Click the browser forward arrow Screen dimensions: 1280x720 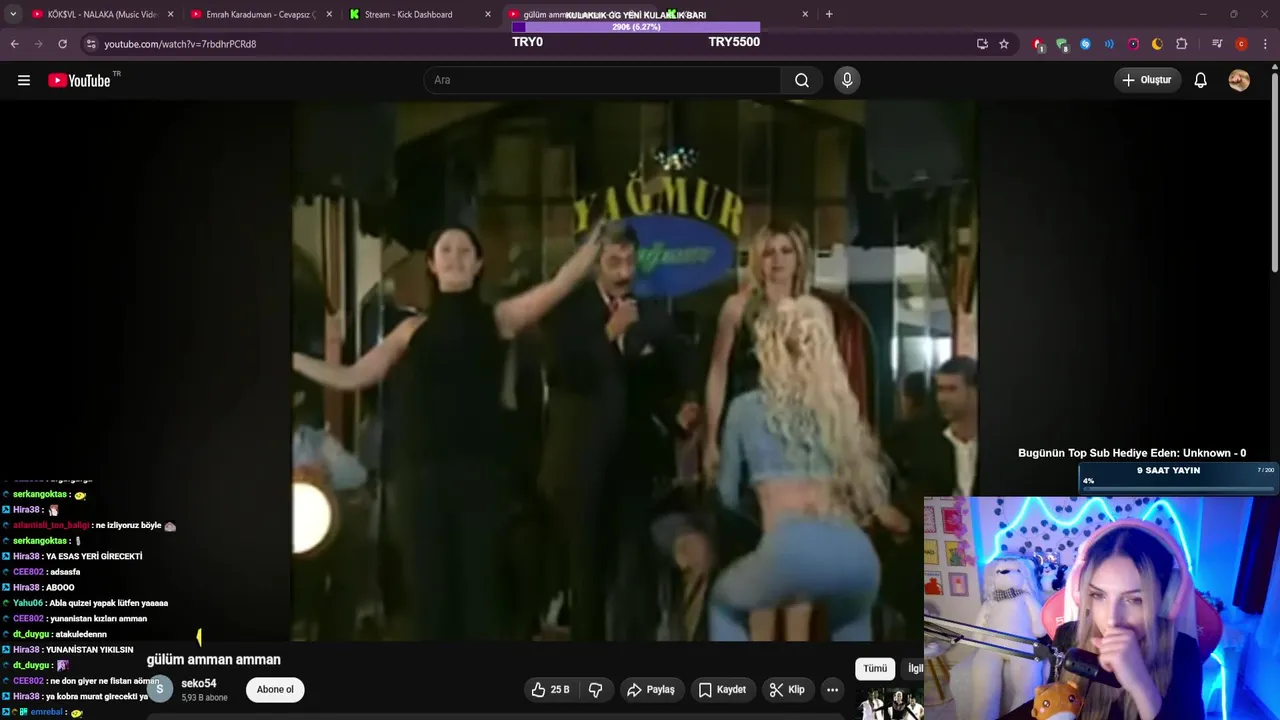point(39,44)
